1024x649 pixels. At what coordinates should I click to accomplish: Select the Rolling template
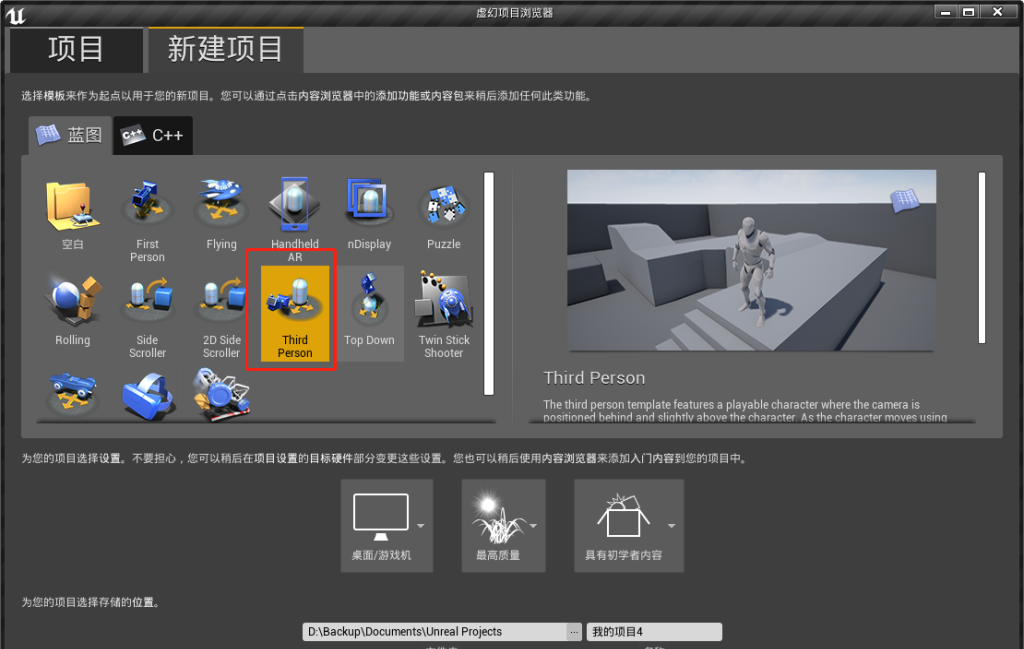tap(72, 312)
